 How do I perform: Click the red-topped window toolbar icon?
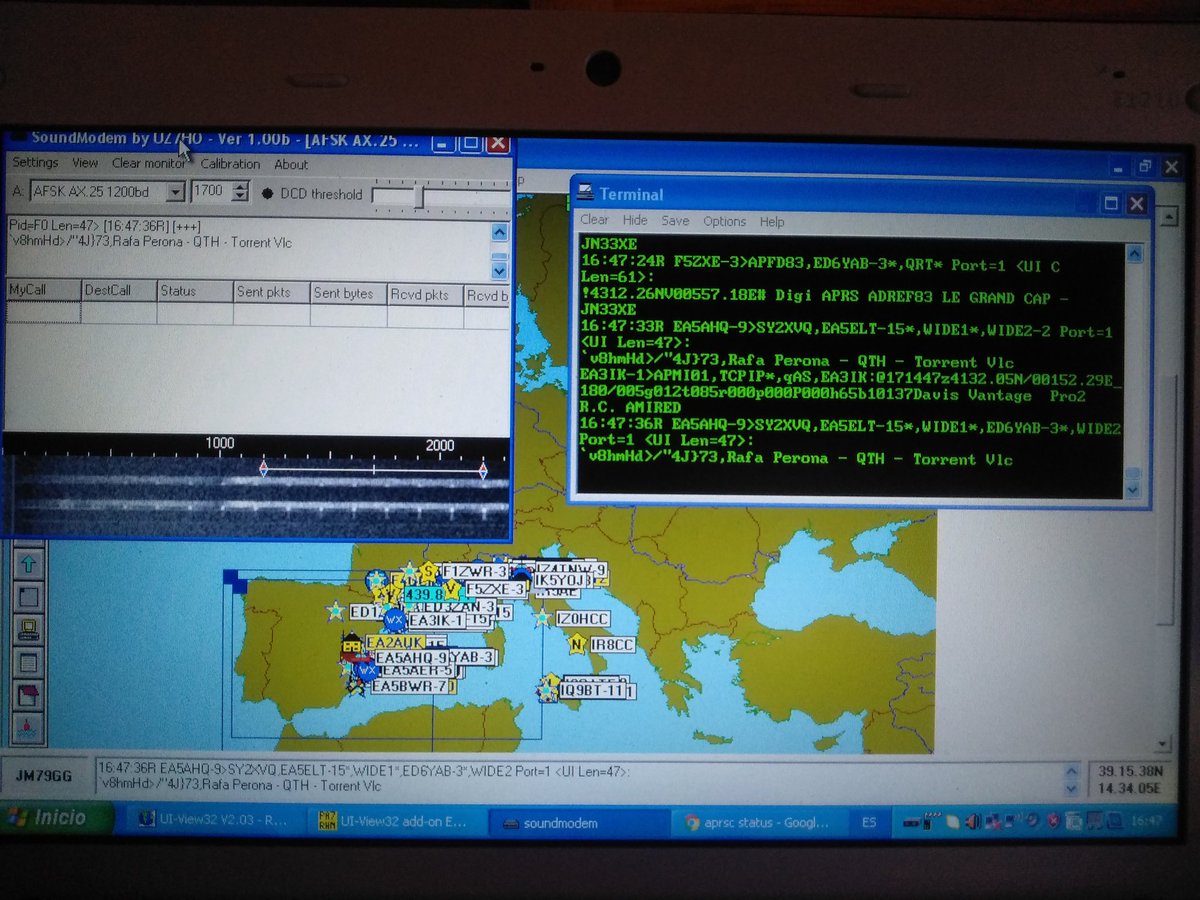pyautogui.click(x=28, y=695)
